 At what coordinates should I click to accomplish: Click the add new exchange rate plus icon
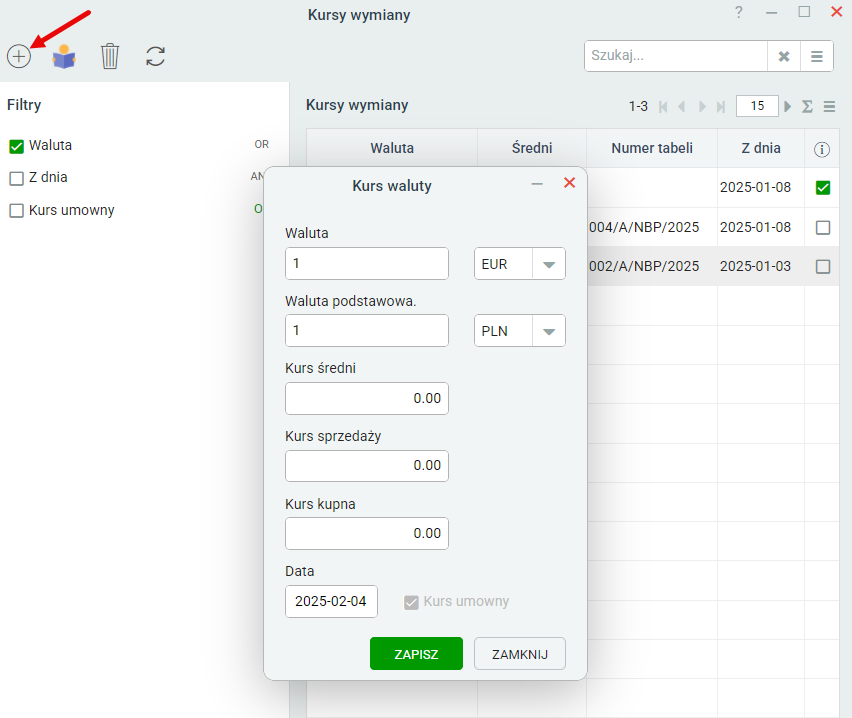[x=19, y=56]
